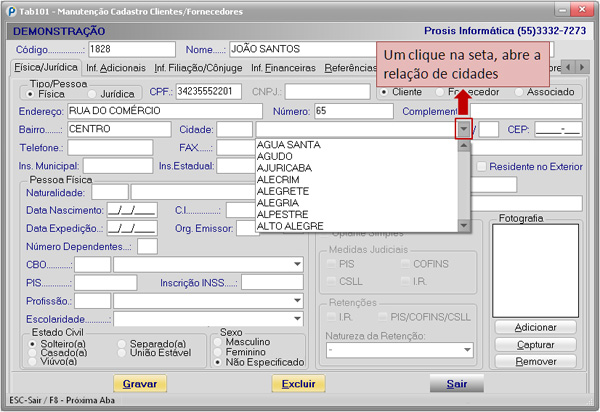Click the Gravar button
Image resolution: width=600 pixels, height=412 pixels.
(140, 384)
